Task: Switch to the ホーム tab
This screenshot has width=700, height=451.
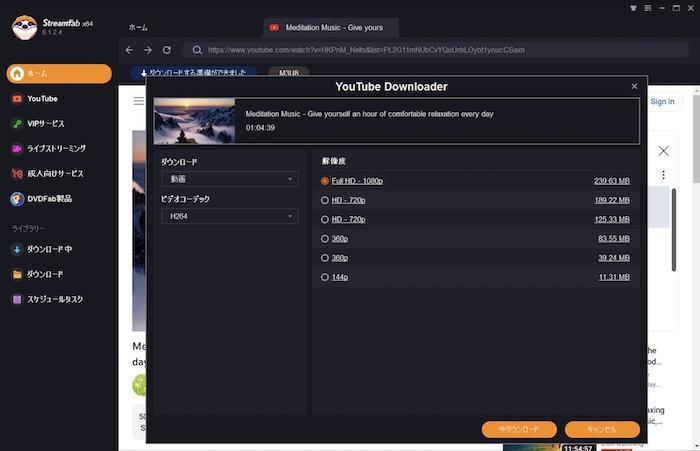Action: [x=138, y=28]
